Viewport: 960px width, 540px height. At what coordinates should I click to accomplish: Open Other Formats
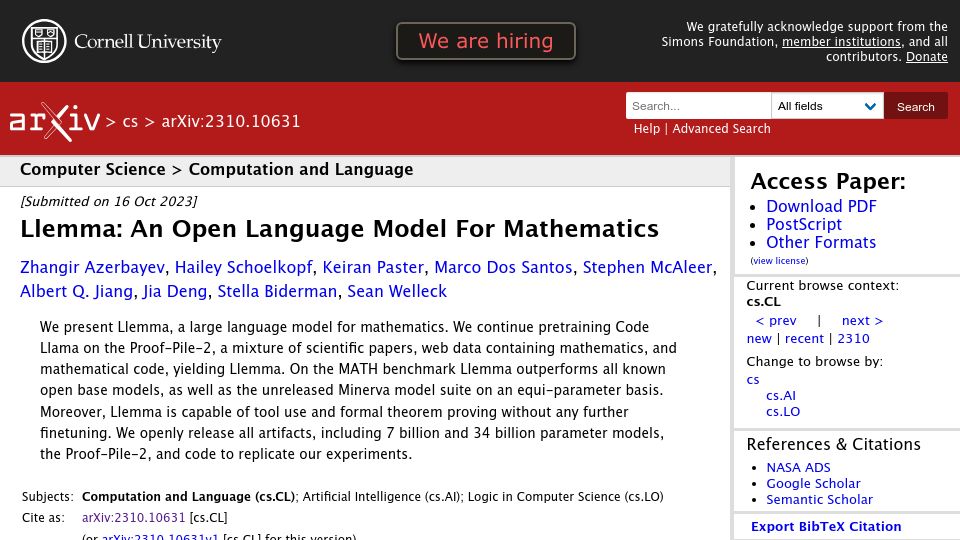pos(821,242)
